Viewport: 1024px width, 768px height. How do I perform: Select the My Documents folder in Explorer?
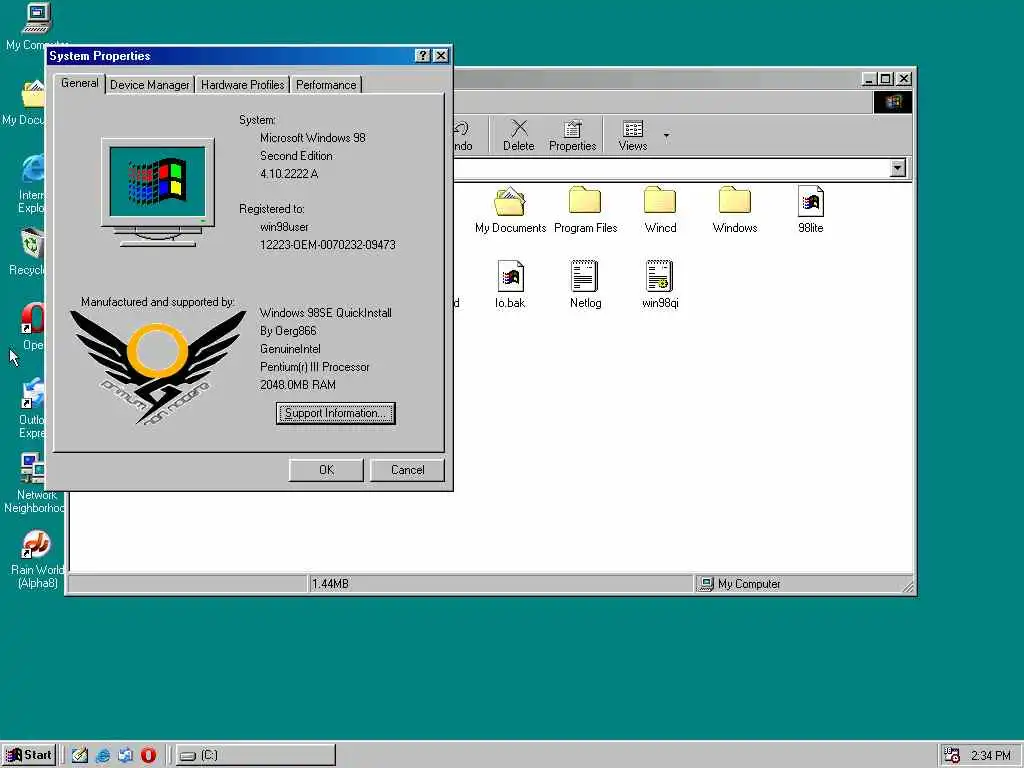(511, 210)
